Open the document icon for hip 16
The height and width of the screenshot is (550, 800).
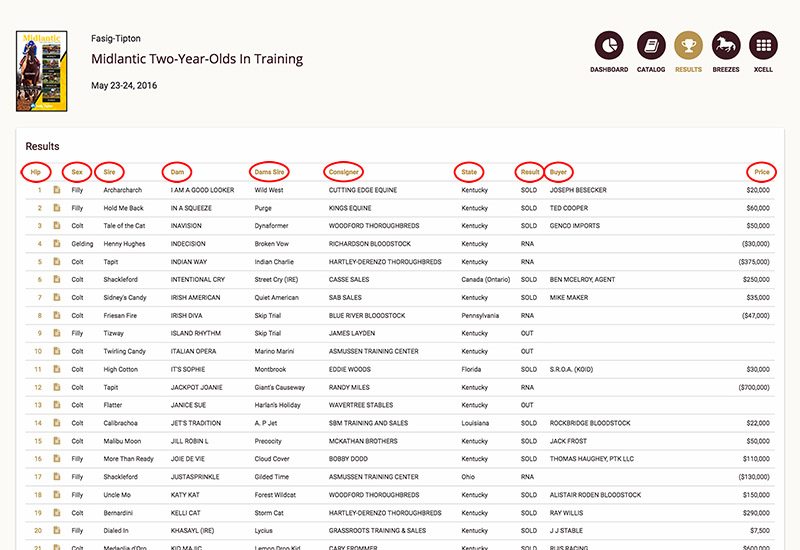(57, 459)
